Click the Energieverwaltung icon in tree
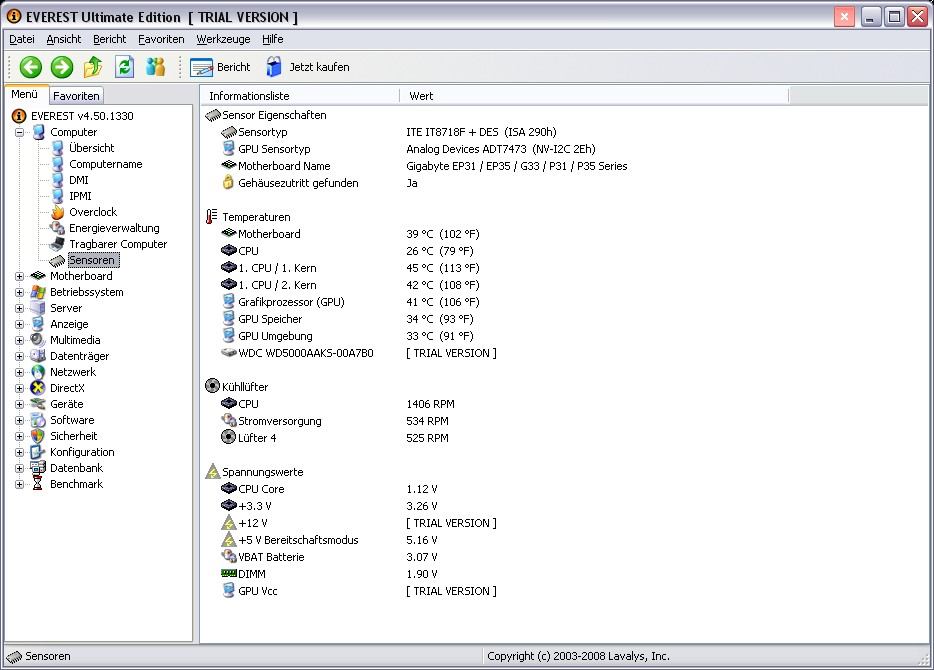The image size is (934, 670). [58, 228]
